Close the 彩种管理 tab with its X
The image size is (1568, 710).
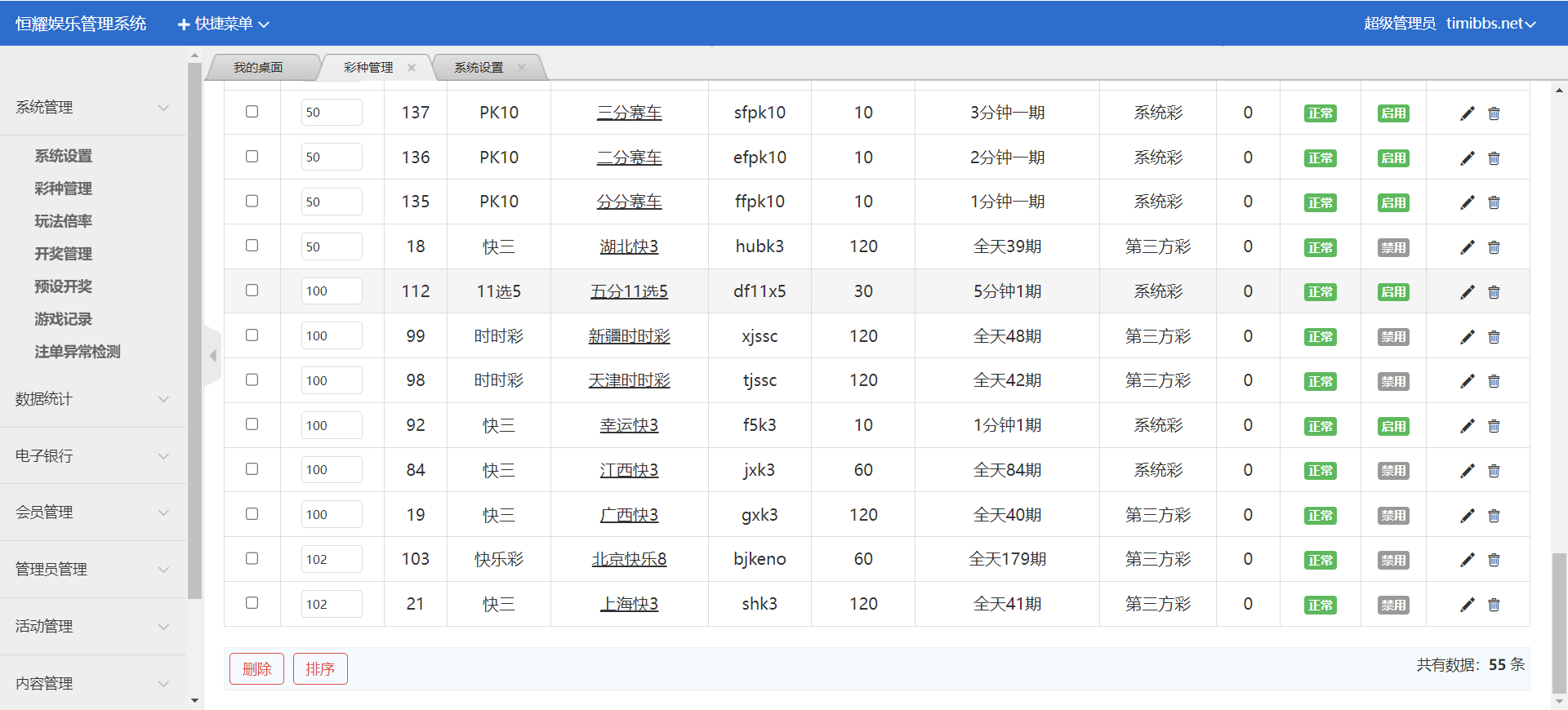point(412,68)
